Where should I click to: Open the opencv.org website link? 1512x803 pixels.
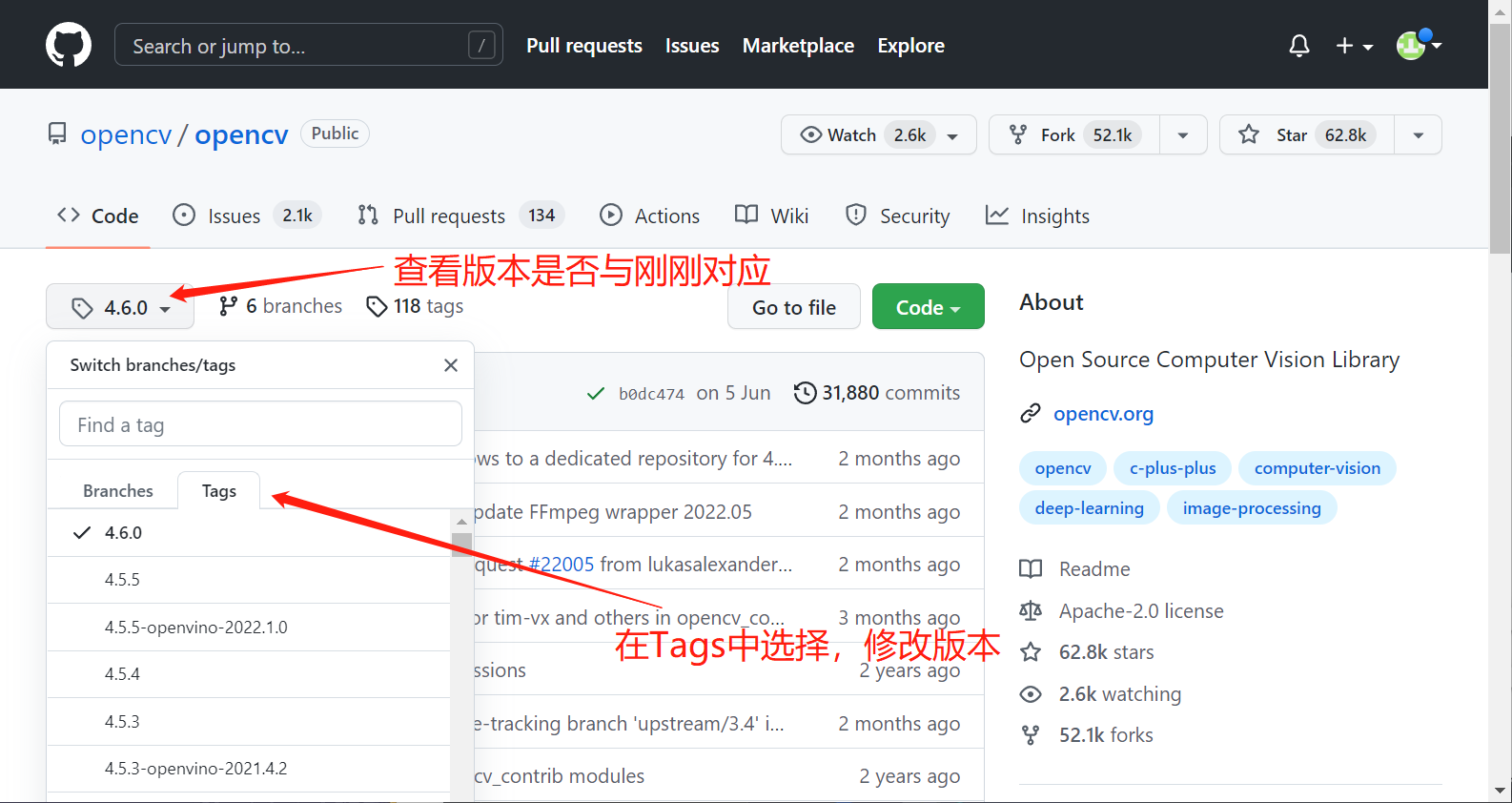pos(1103,414)
